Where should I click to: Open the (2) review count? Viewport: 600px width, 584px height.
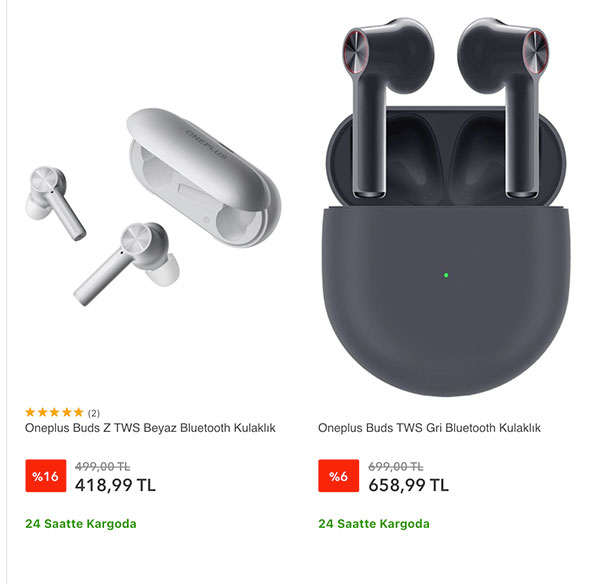tap(94, 413)
